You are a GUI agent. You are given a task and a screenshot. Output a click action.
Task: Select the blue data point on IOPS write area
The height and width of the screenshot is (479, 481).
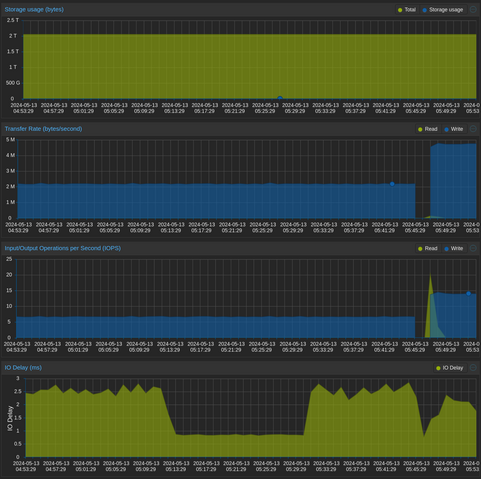[x=468, y=294]
